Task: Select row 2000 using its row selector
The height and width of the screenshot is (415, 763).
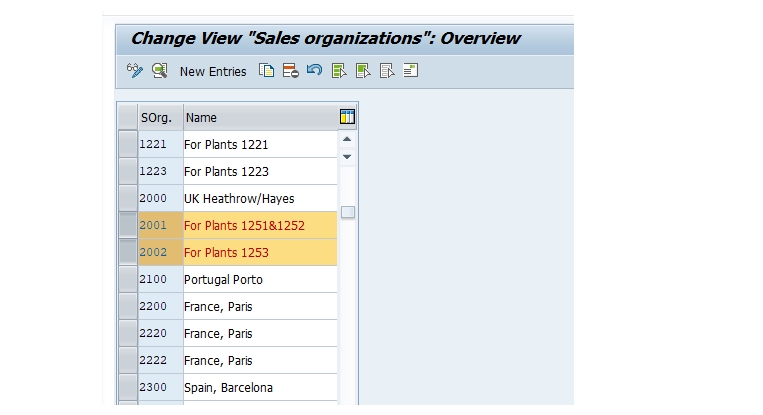Action: [x=128, y=198]
